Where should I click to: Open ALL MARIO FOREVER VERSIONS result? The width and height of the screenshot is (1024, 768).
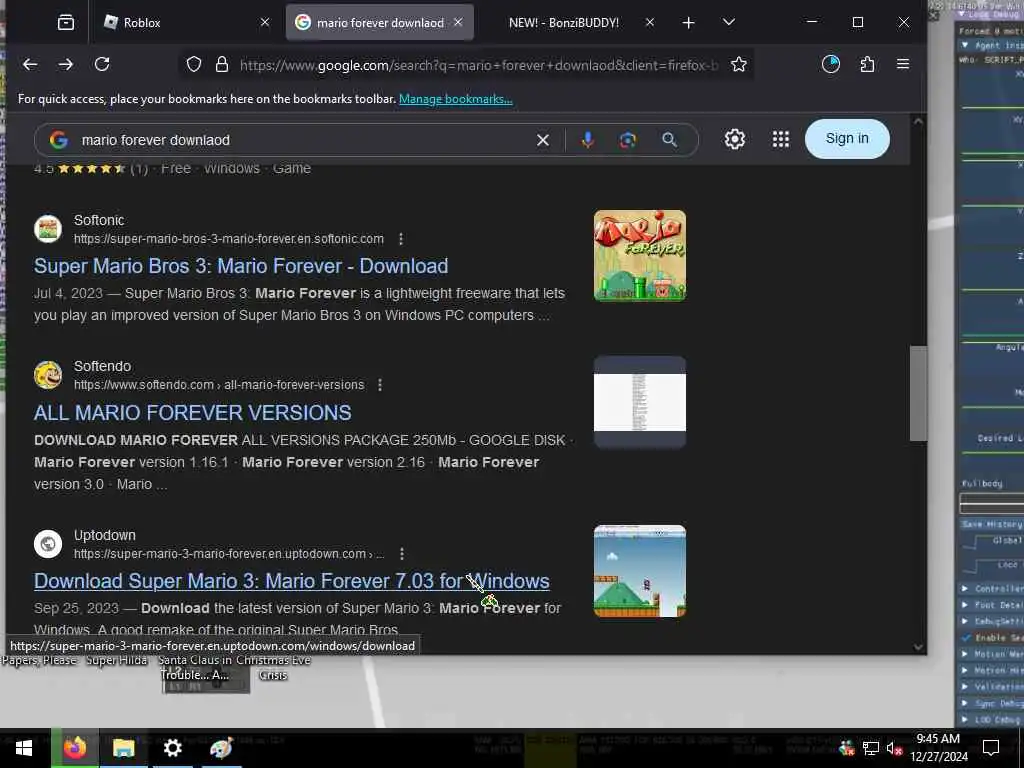tap(193, 413)
